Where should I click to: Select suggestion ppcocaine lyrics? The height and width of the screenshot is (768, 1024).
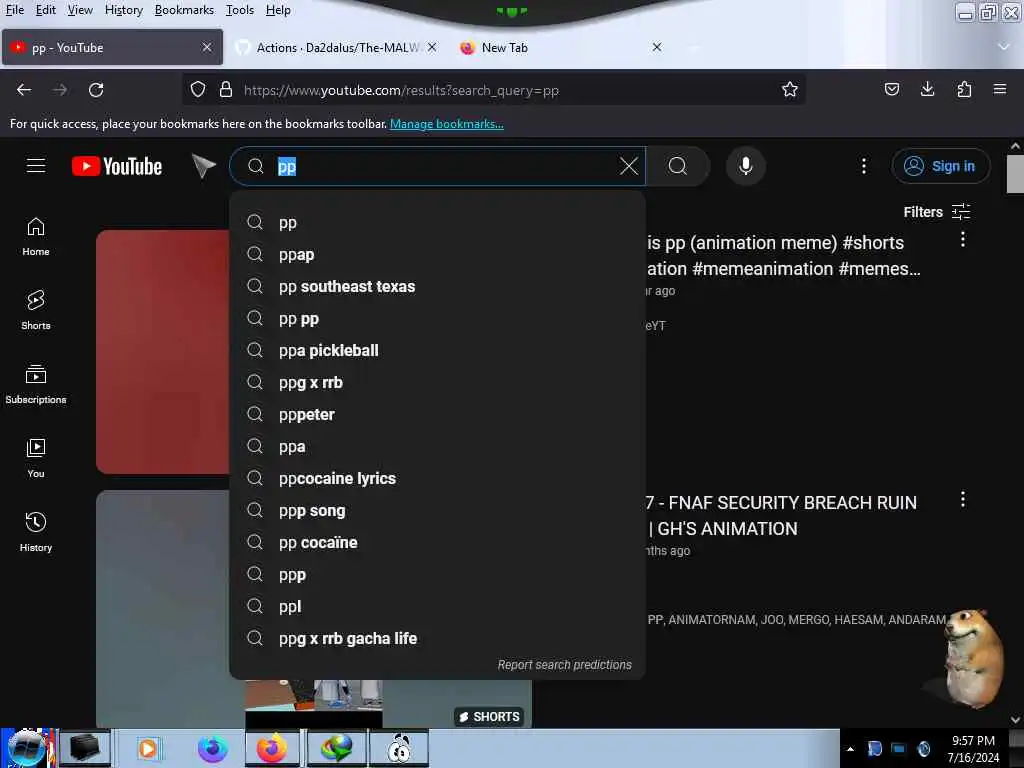click(438, 479)
